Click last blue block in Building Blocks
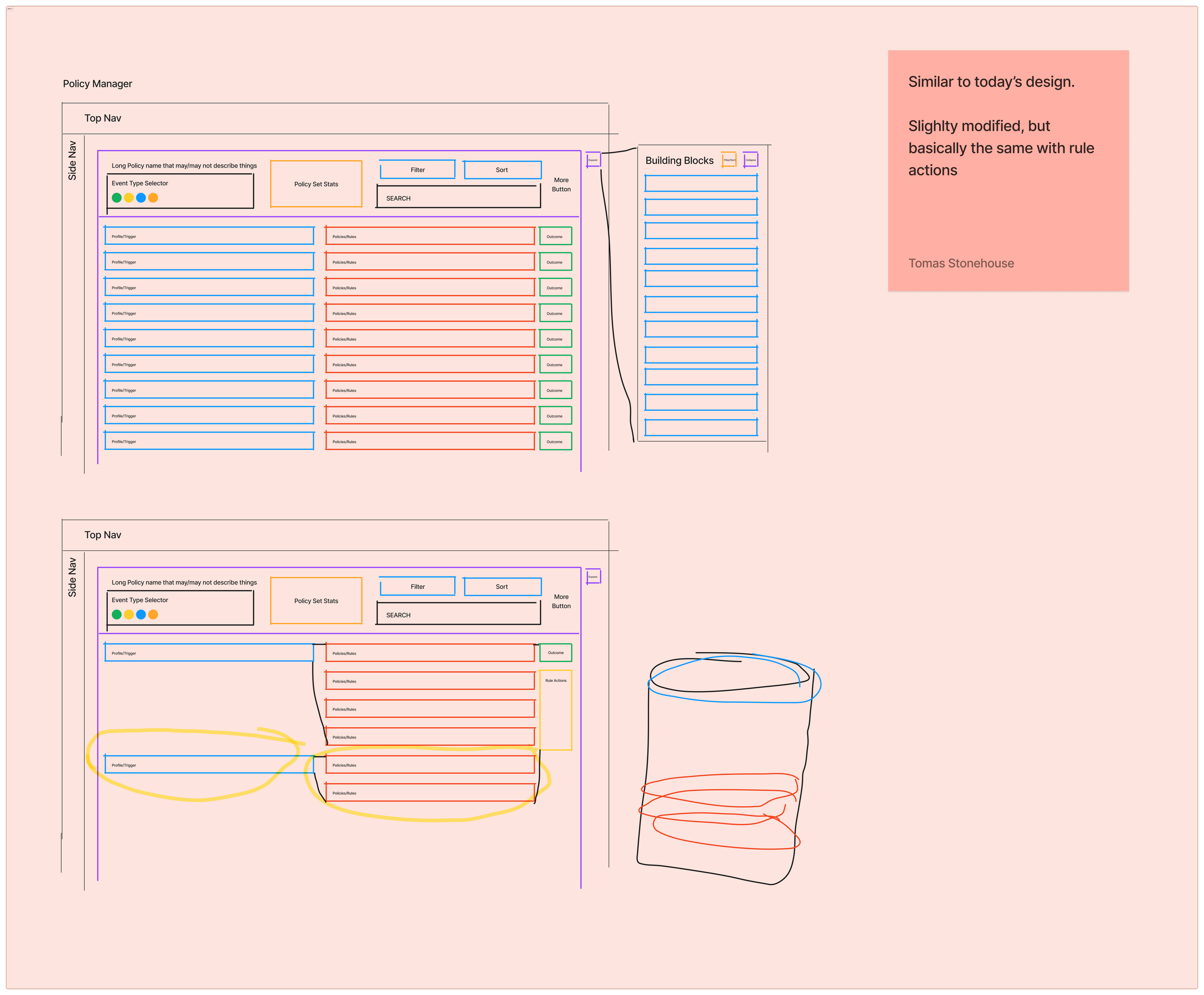The width and height of the screenshot is (1204, 995). pyautogui.click(x=701, y=428)
